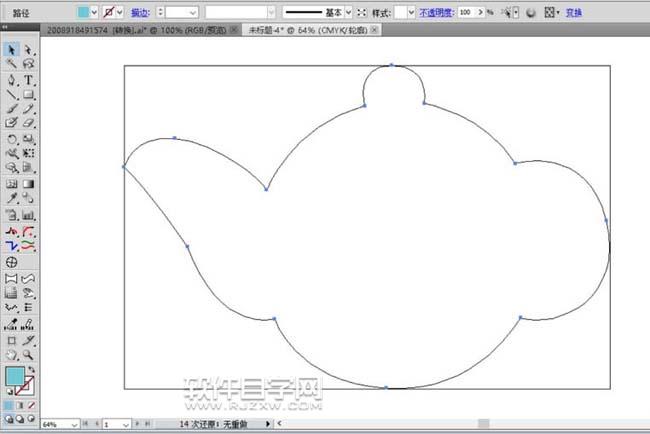Open the fill color dropdown in control bar

pos(94,12)
